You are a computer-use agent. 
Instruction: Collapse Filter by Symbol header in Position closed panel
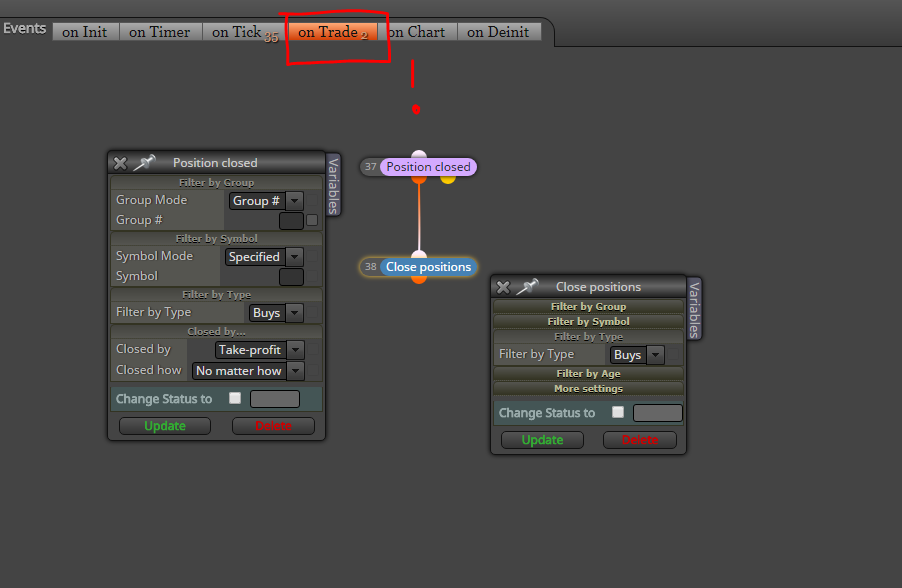coord(216,238)
